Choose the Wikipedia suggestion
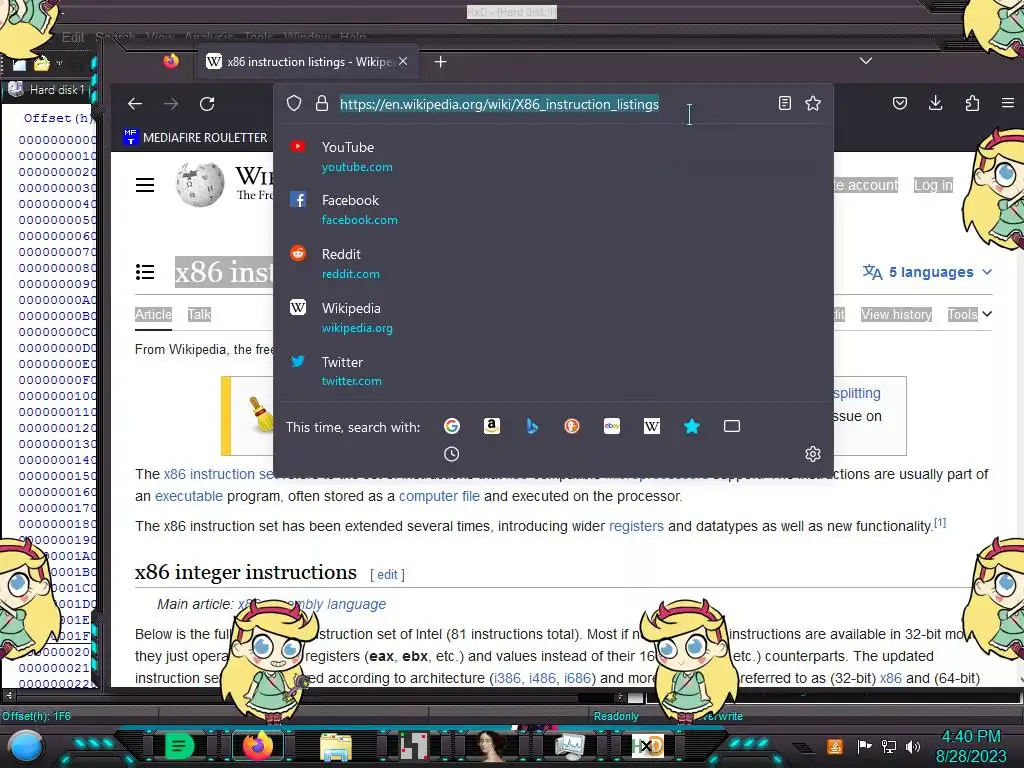1024x768 pixels. point(552,317)
